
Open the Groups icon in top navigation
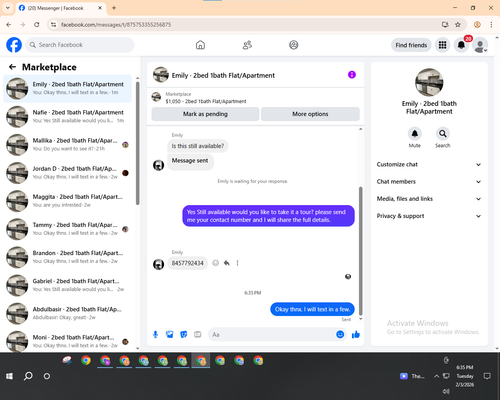point(294,45)
